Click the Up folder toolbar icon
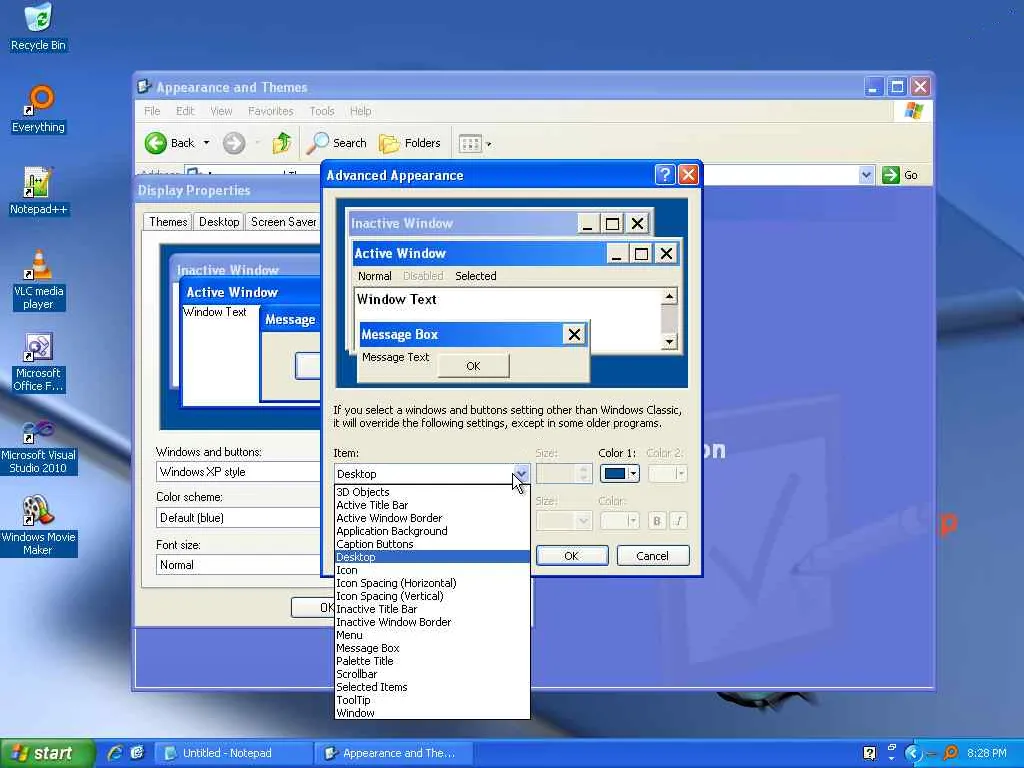This screenshot has height=768, width=1024. [281, 143]
